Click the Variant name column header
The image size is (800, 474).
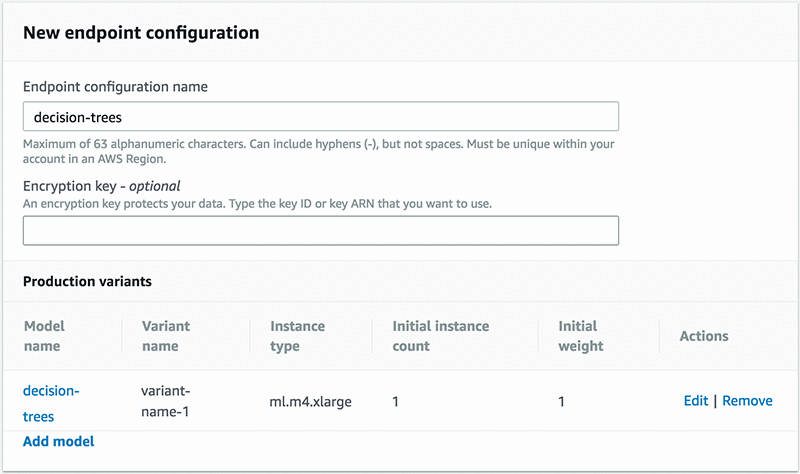pos(166,336)
